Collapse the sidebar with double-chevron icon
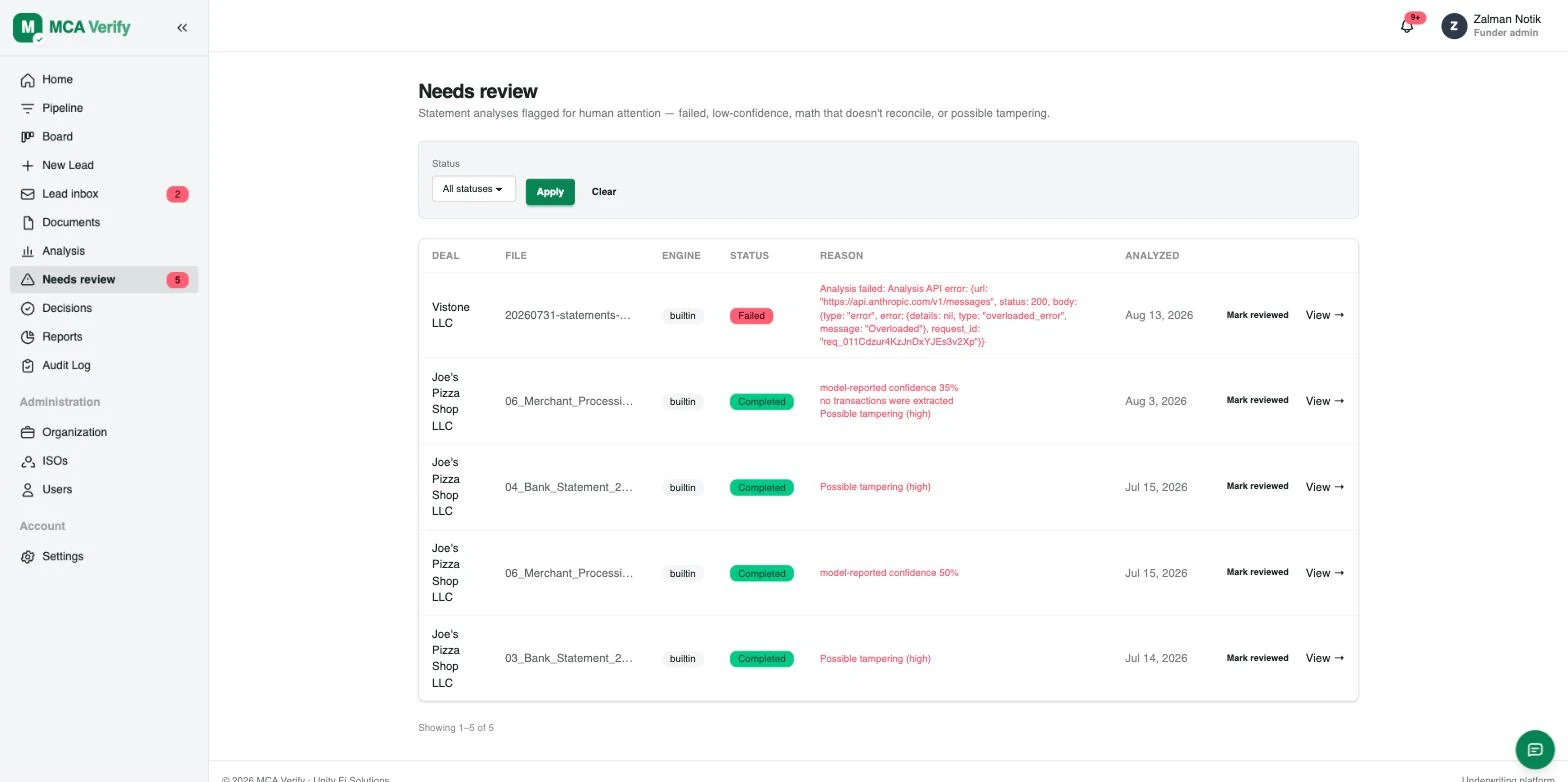The image size is (1568, 782). [x=182, y=28]
